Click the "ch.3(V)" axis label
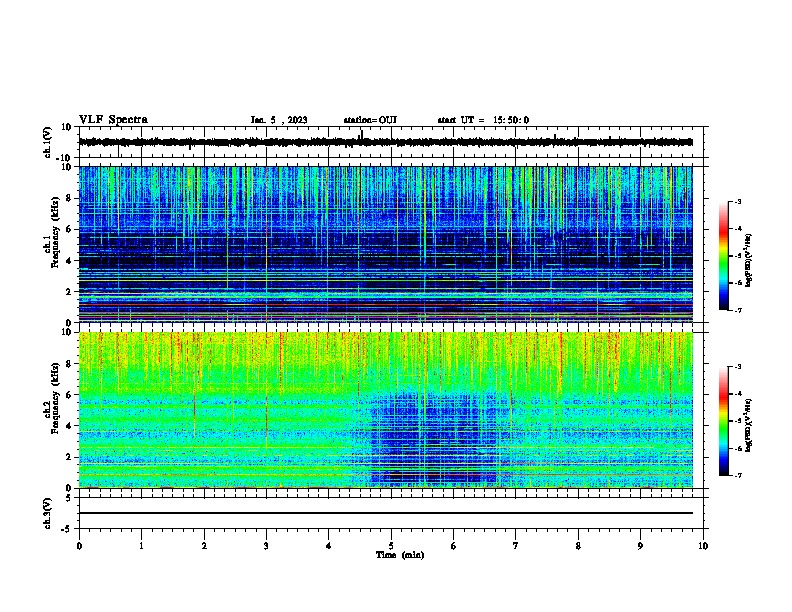 pyautogui.click(x=48, y=513)
